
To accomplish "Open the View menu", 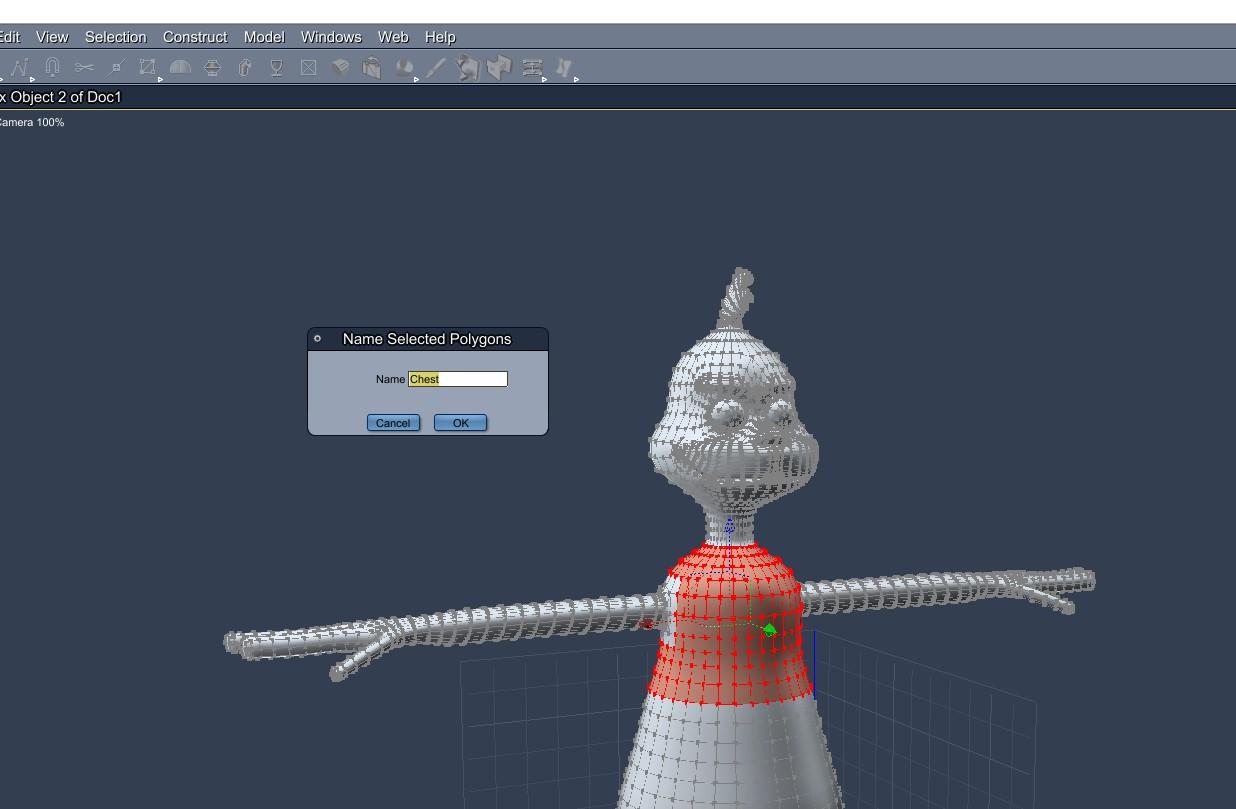I will click(x=52, y=37).
